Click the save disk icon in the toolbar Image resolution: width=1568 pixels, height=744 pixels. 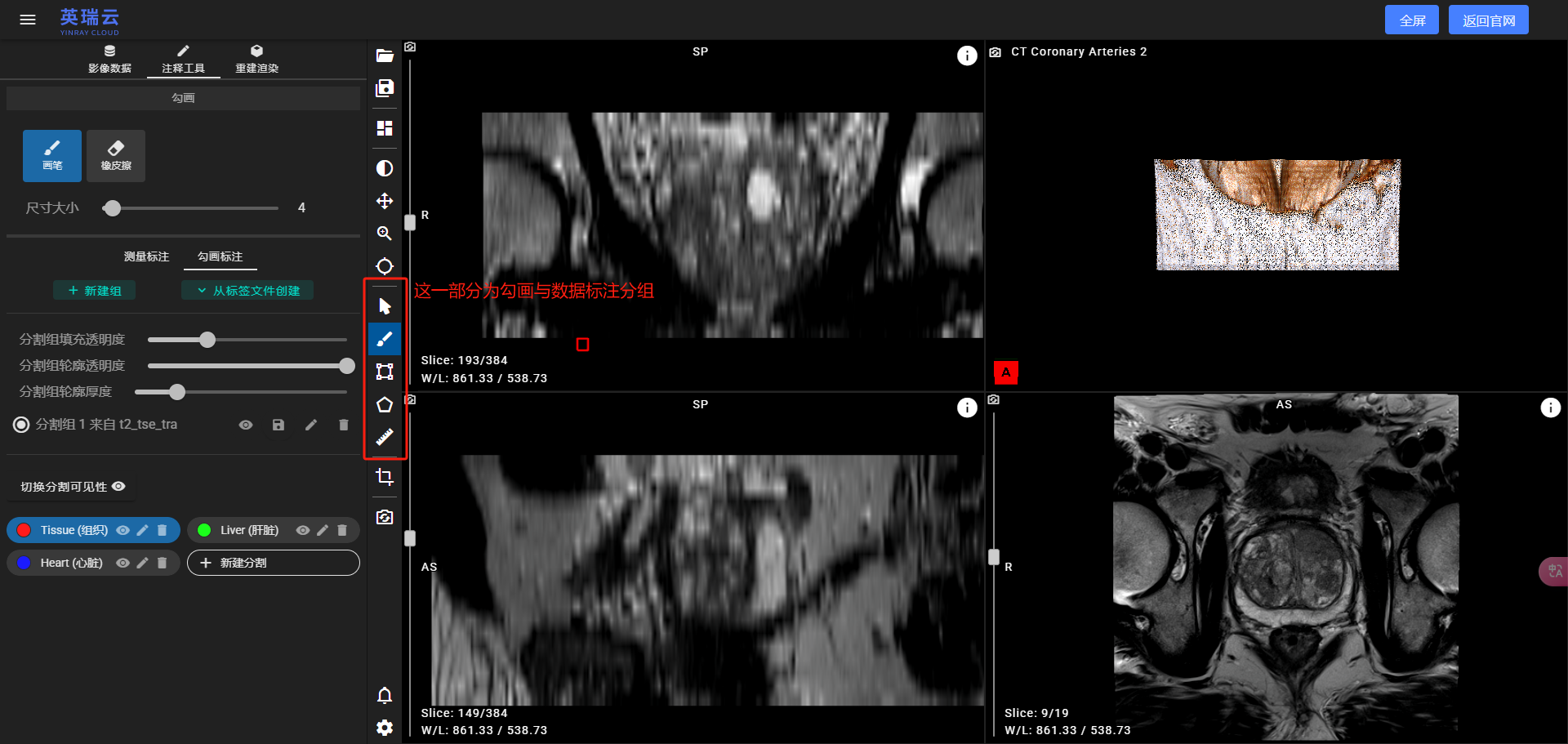pyautogui.click(x=385, y=88)
